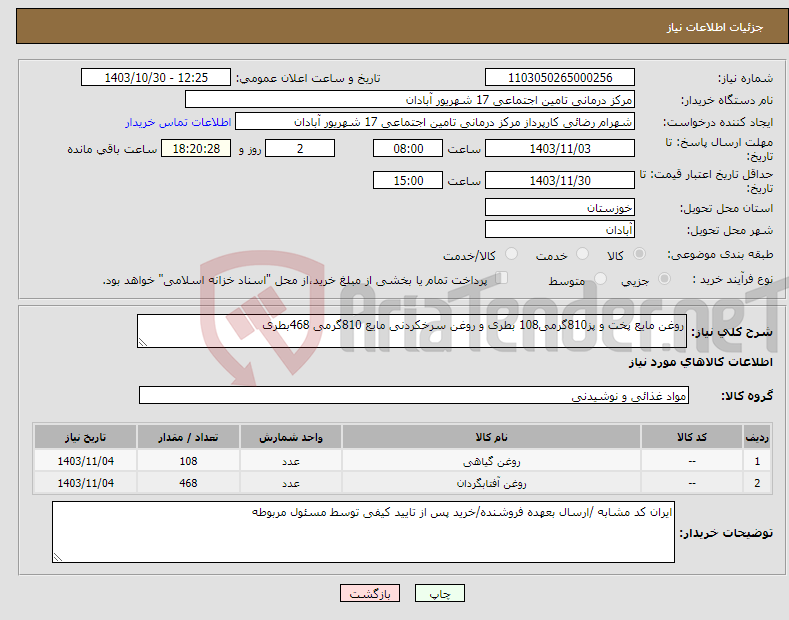Toggle the Islamic treasury payment checkbox
The height and width of the screenshot is (620, 789).
502,278
